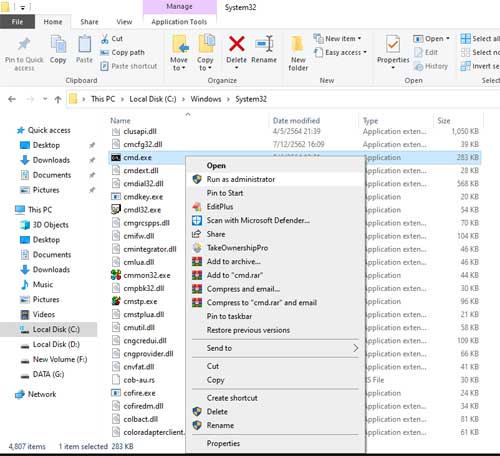Click the New folder icon
The image size is (500, 456).
pos(297,44)
